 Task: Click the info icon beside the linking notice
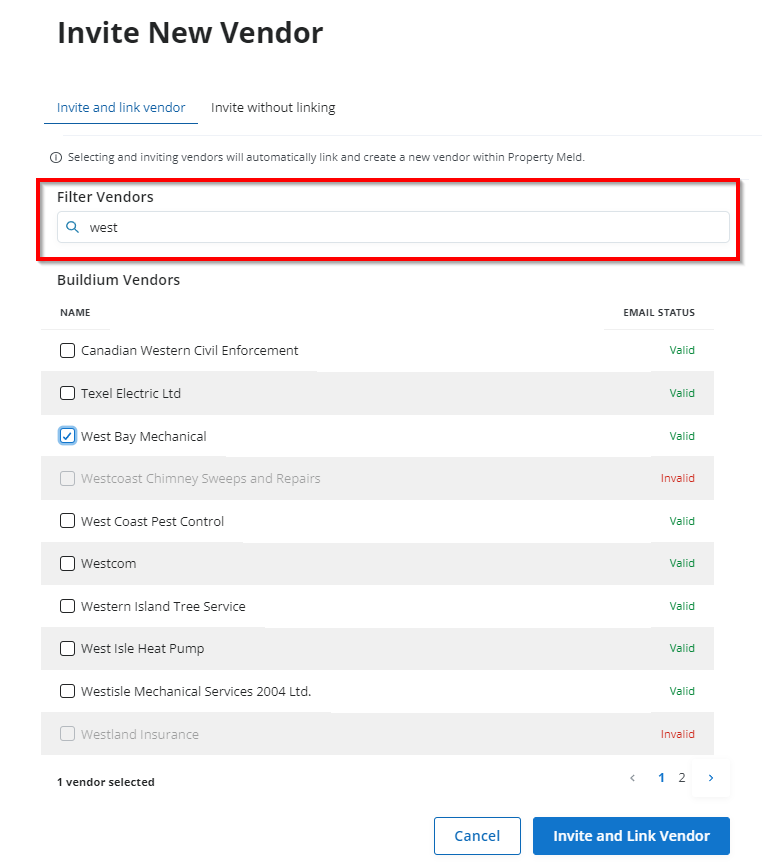pyautogui.click(x=56, y=158)
